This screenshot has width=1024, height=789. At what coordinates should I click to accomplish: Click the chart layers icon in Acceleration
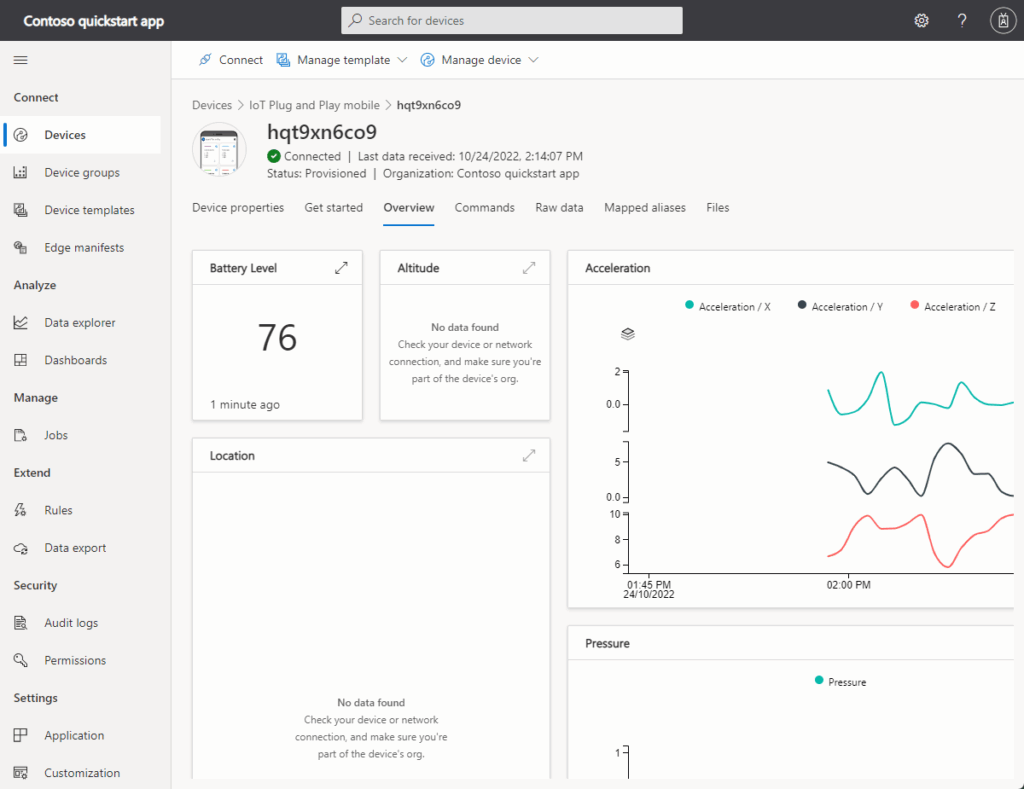click(628, 334)
